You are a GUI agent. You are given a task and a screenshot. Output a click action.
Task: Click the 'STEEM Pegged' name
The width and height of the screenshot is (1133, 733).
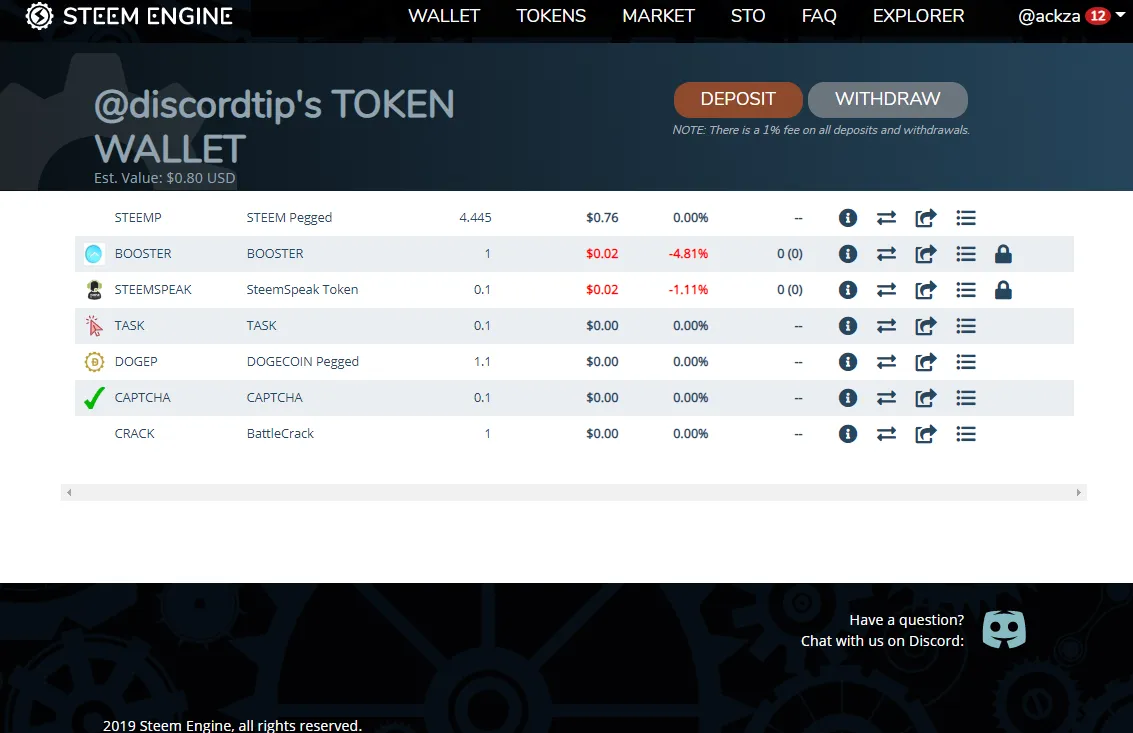[x=289, y=218]
